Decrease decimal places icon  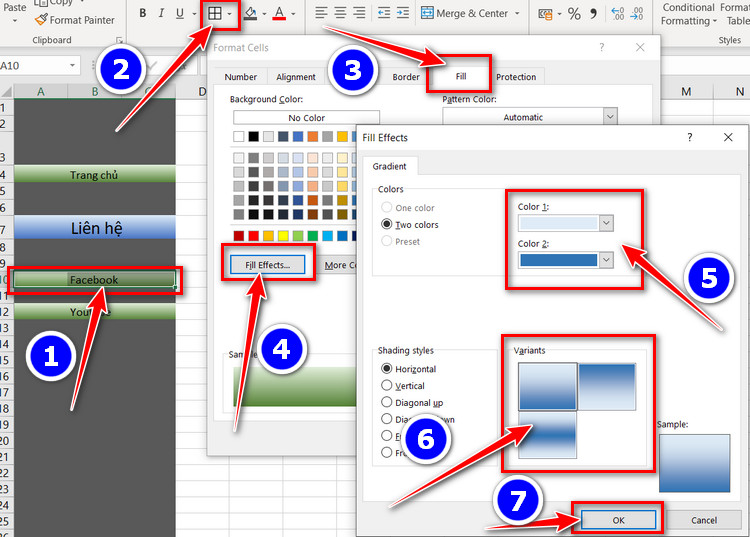click(637, 13)
